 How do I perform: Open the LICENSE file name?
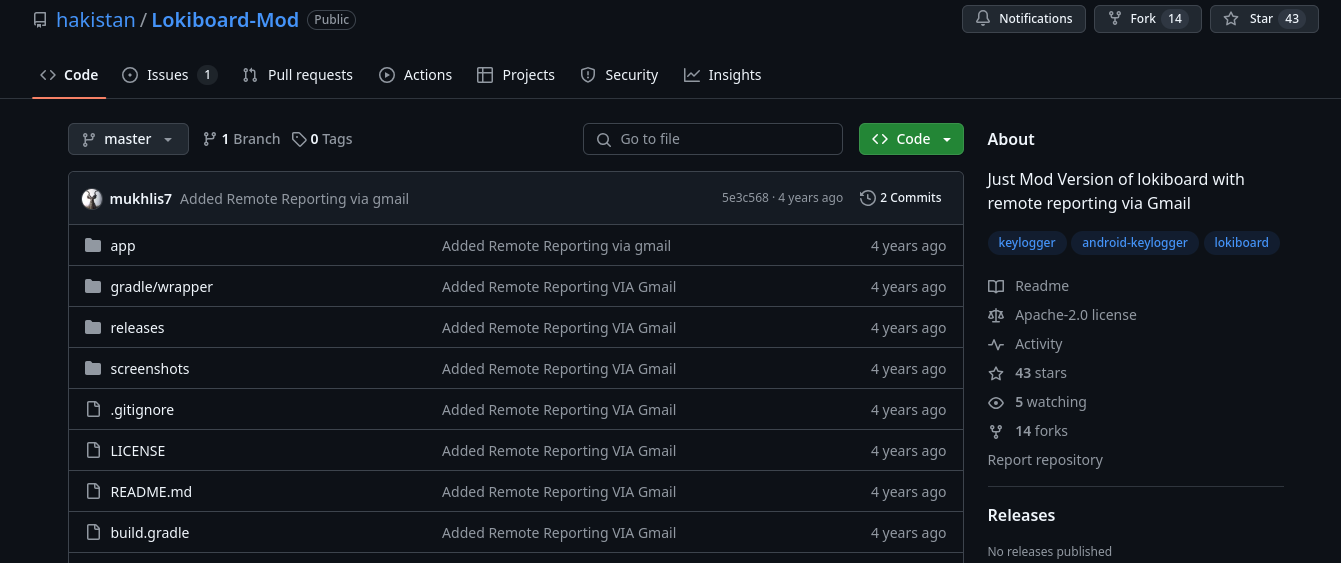tap(138, 451)
